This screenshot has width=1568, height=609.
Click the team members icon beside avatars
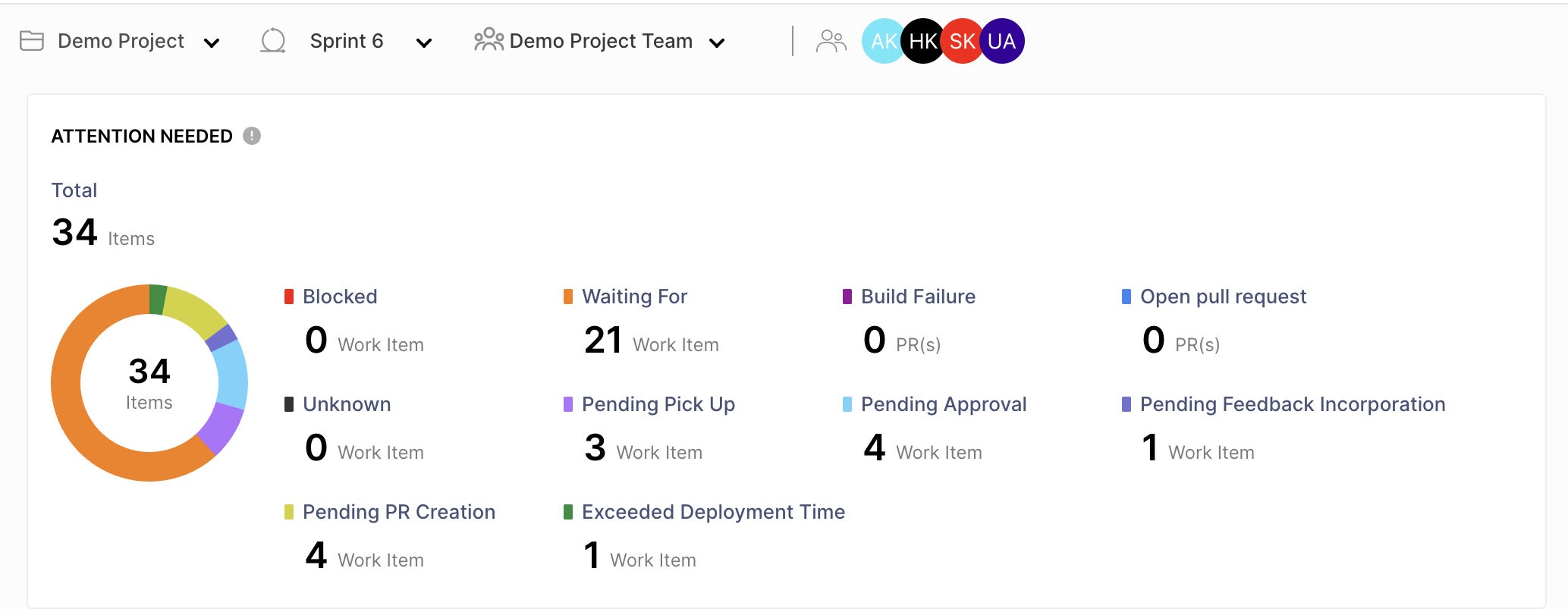[831, 41]
